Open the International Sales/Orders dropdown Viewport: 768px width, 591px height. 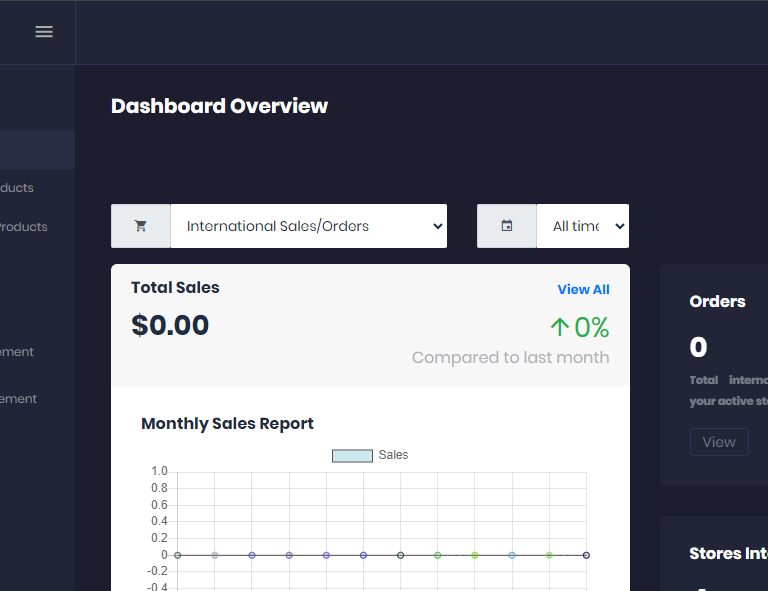coord(308,226)
